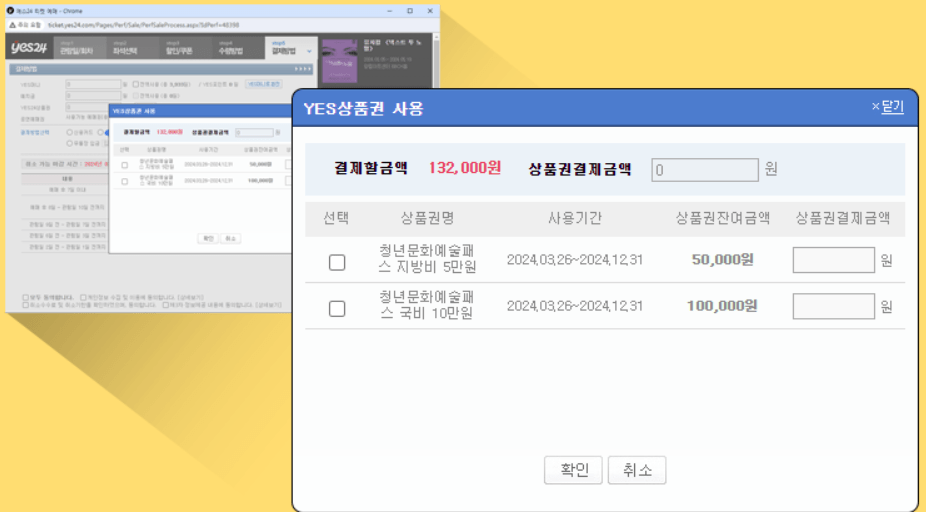926x512 pixels.
Task: Open the step1 관람일/회차 tab
Action: tap(80, 47)
